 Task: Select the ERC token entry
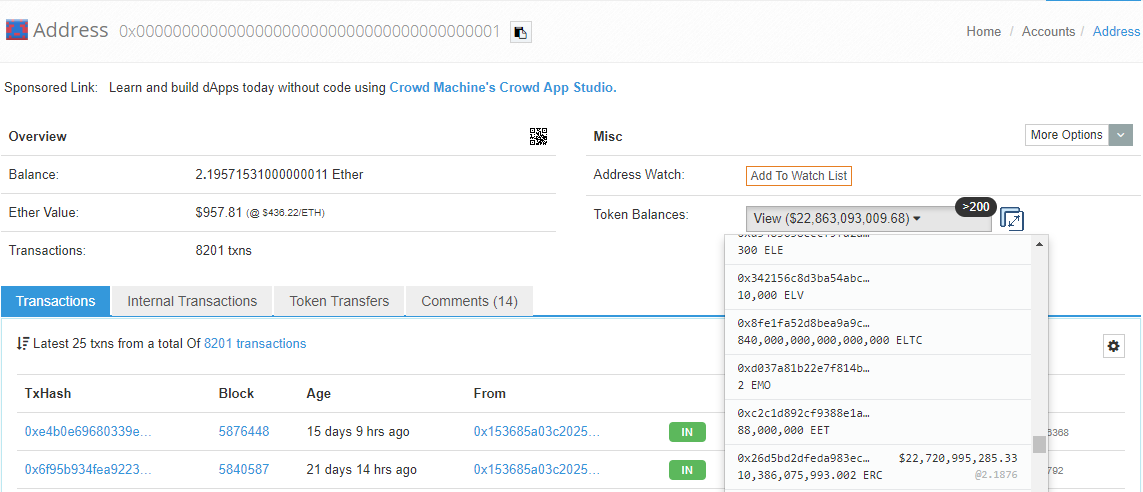tap(877, 466)
